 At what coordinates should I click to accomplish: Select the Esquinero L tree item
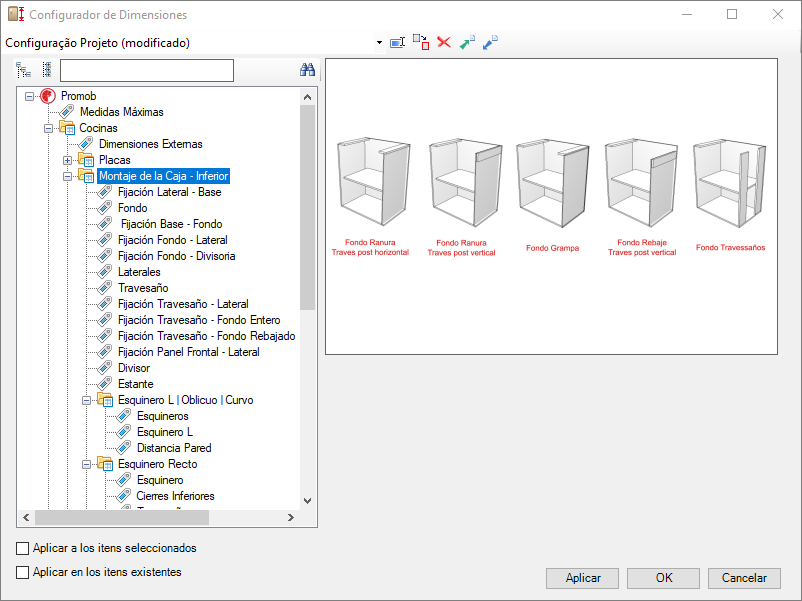pos(165,432)
